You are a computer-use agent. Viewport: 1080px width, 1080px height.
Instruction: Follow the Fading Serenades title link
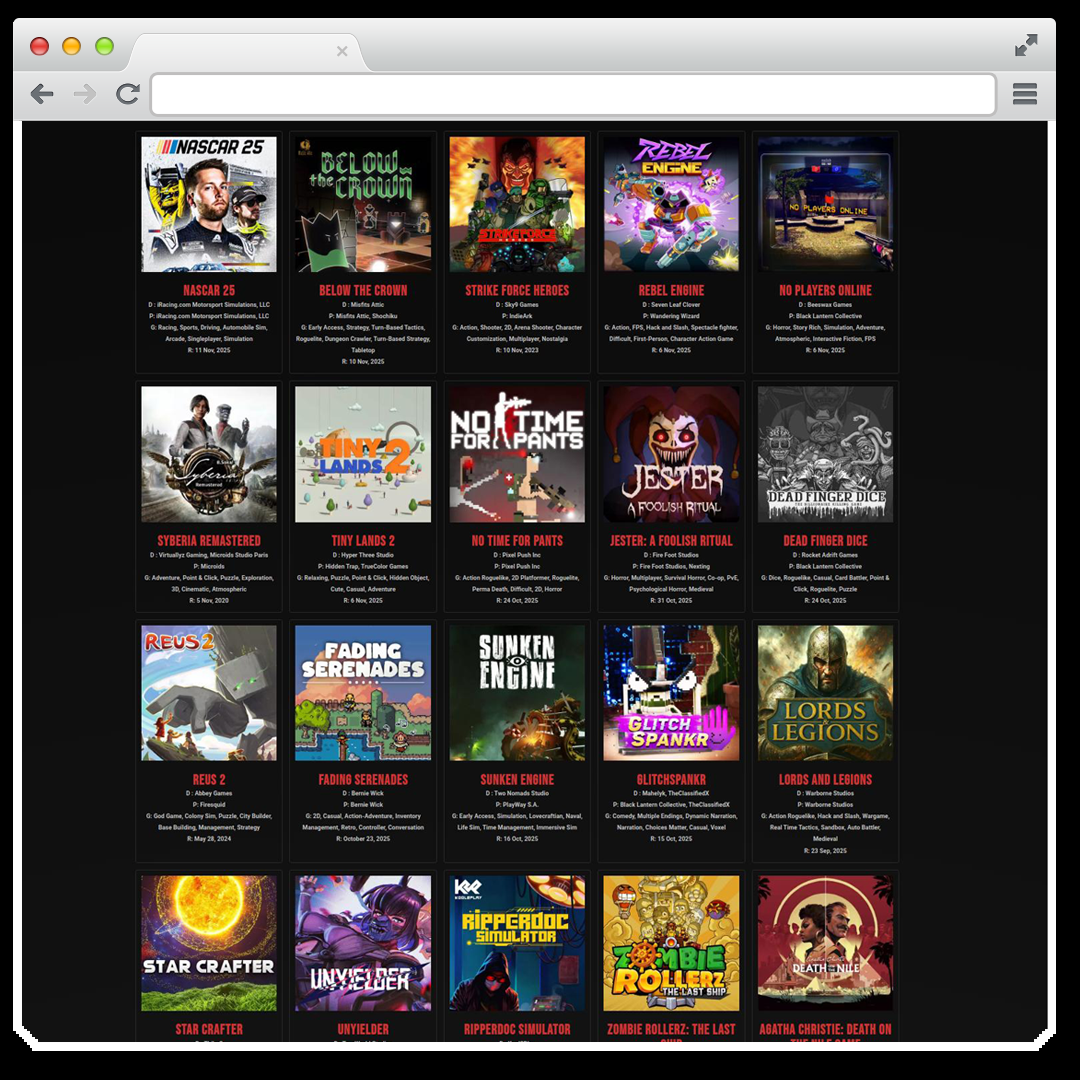pos(363,780)
